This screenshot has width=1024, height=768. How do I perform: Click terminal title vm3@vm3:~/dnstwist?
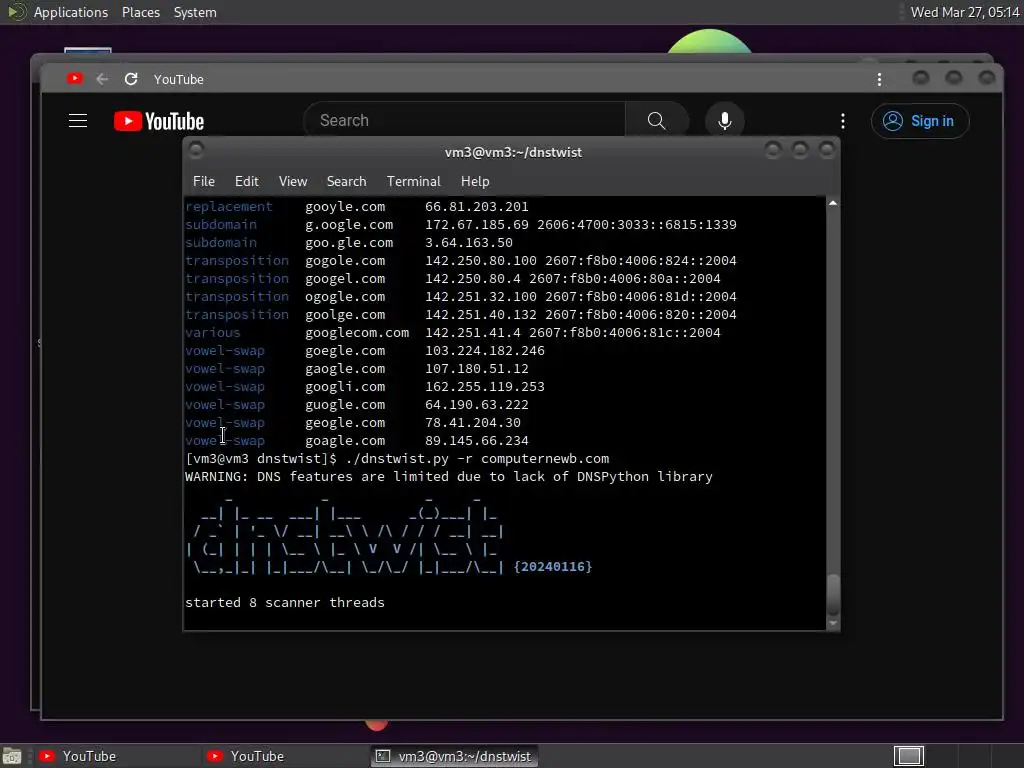[x=513, y=152]
